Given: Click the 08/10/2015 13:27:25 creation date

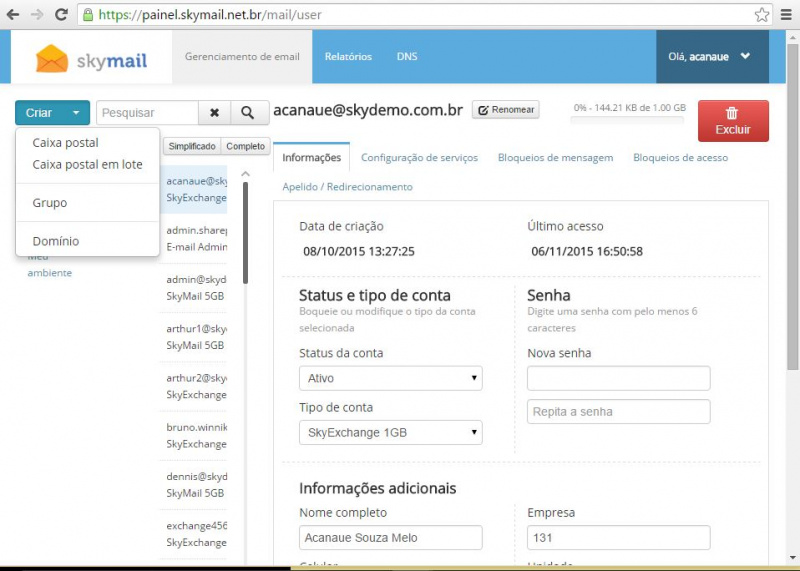Looking at the screenshot, I should [x=359, y=252].
